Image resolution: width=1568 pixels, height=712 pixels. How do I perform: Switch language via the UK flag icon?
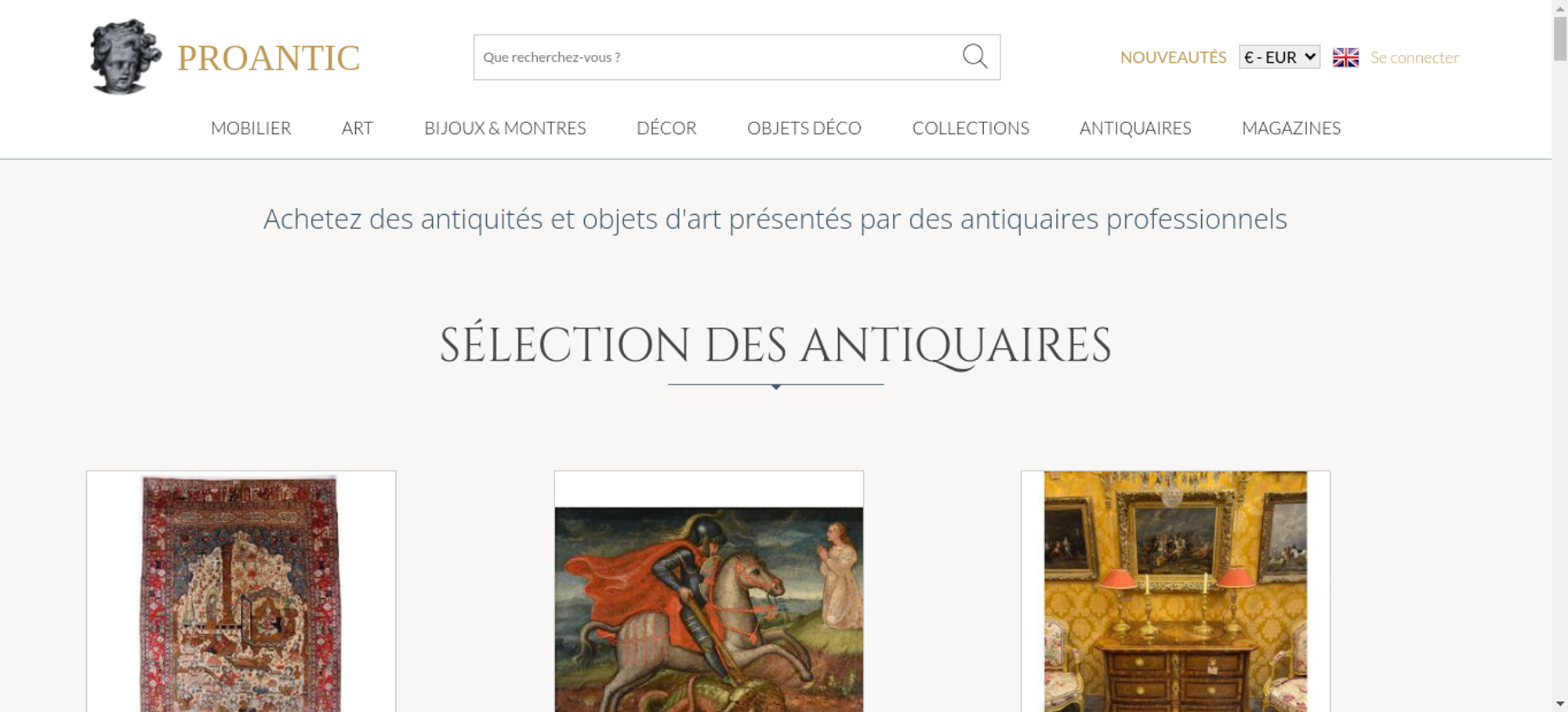(x=1345, y=57)
